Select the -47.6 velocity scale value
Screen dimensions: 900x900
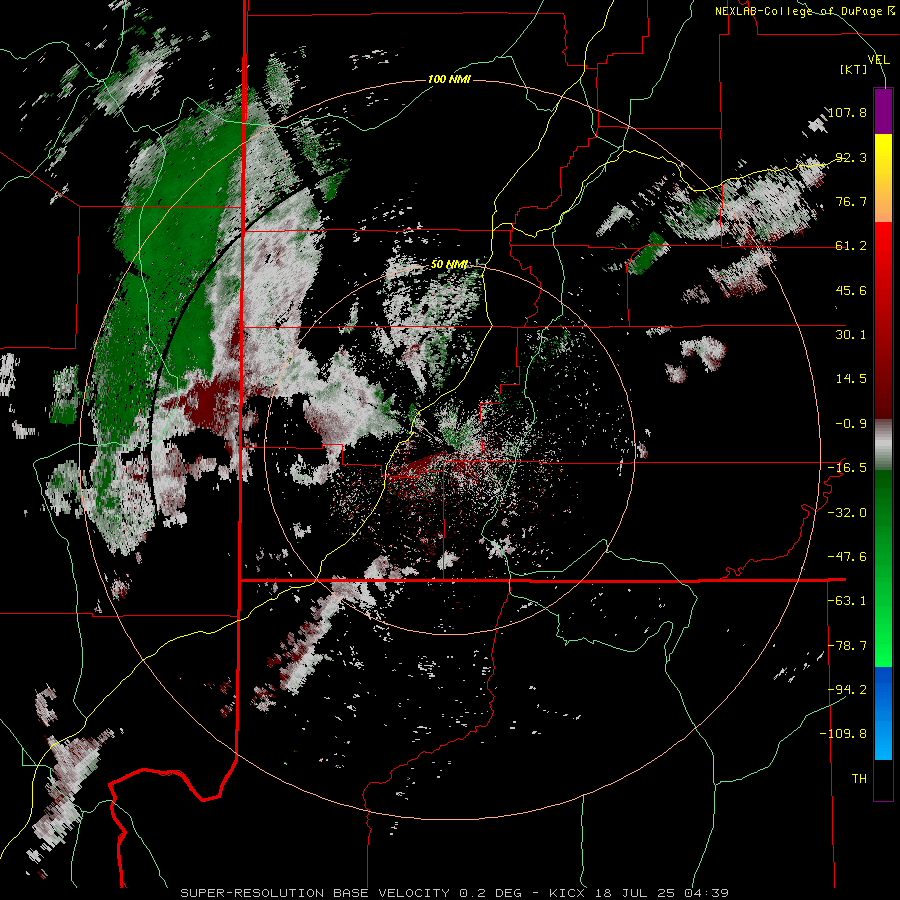click(x=848, y=557)
